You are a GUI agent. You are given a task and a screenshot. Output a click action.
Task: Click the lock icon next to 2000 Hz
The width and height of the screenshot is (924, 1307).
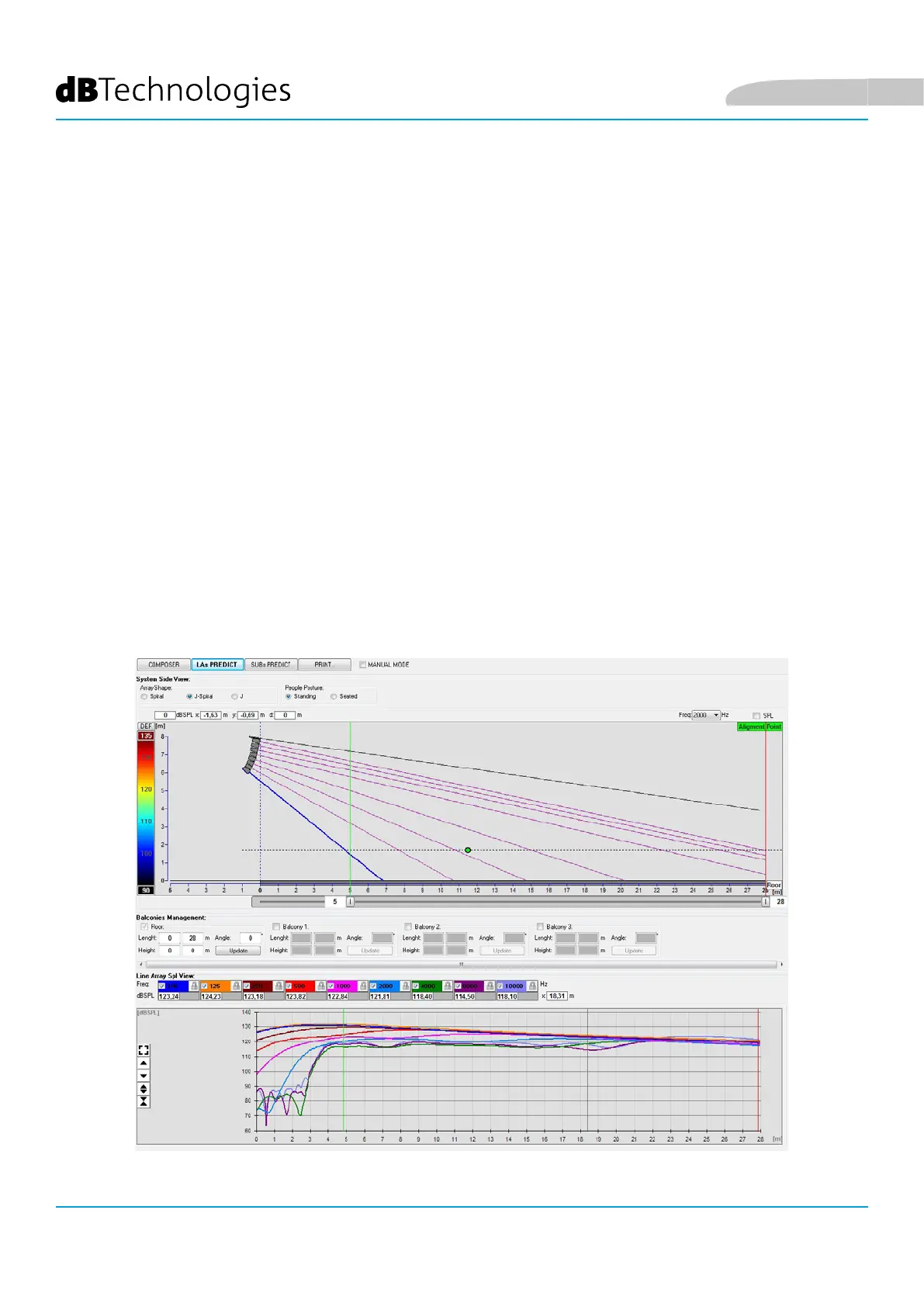tap(405, 986)
